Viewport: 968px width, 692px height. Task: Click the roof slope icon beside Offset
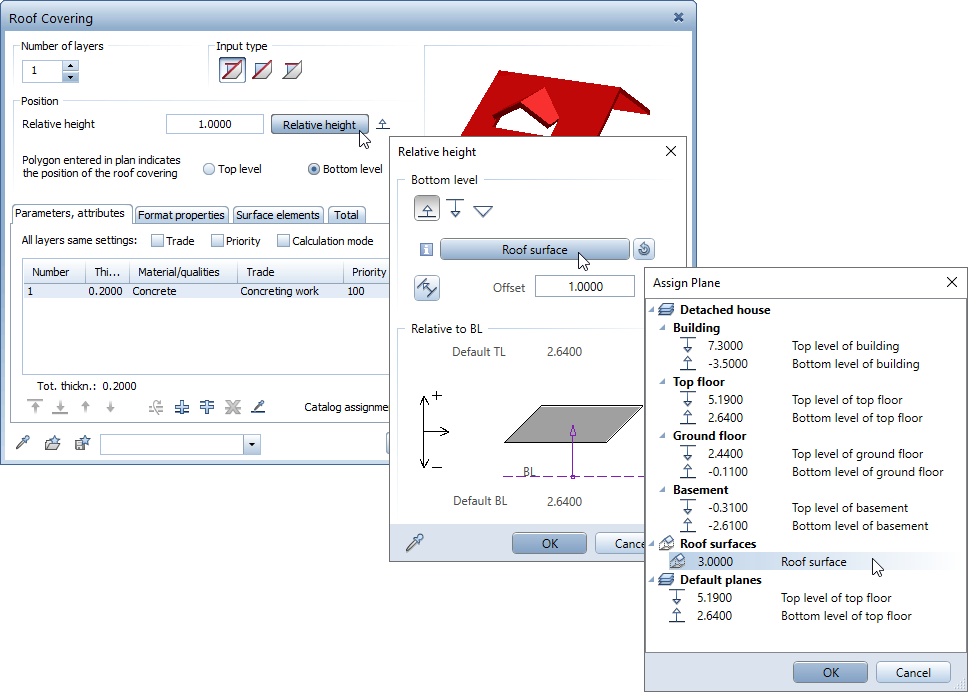point(427,288)
